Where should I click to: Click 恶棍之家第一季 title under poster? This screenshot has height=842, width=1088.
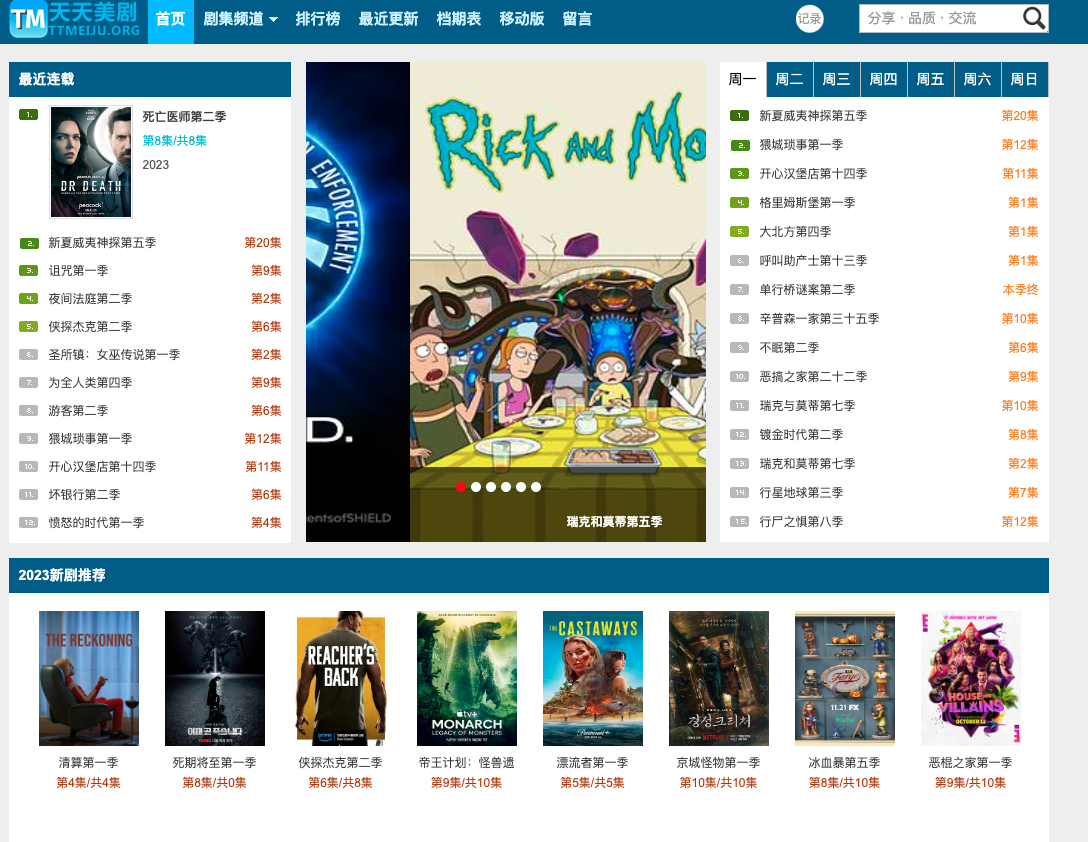[971, 762]
